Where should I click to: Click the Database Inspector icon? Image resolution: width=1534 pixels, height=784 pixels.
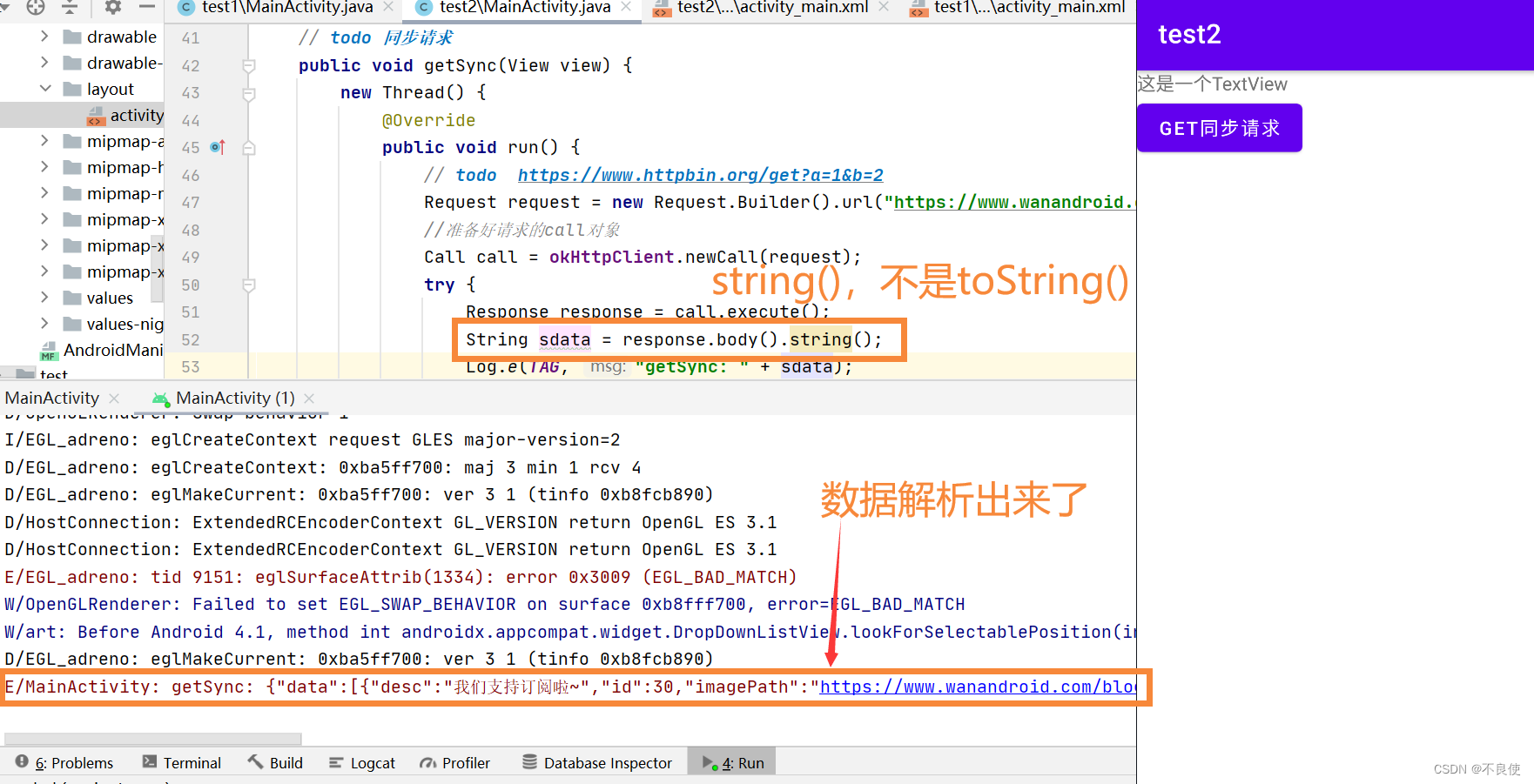pyautogui.click(x=529, y=762)
